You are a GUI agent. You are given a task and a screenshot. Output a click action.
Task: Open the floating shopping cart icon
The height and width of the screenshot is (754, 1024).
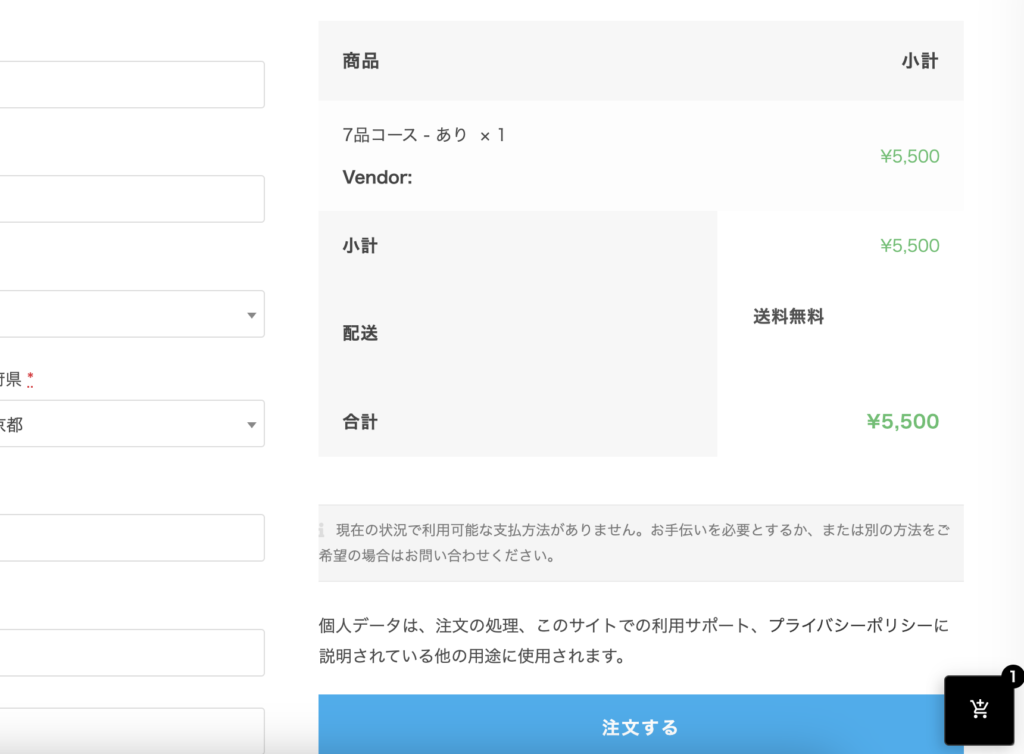tap(979, 709)
